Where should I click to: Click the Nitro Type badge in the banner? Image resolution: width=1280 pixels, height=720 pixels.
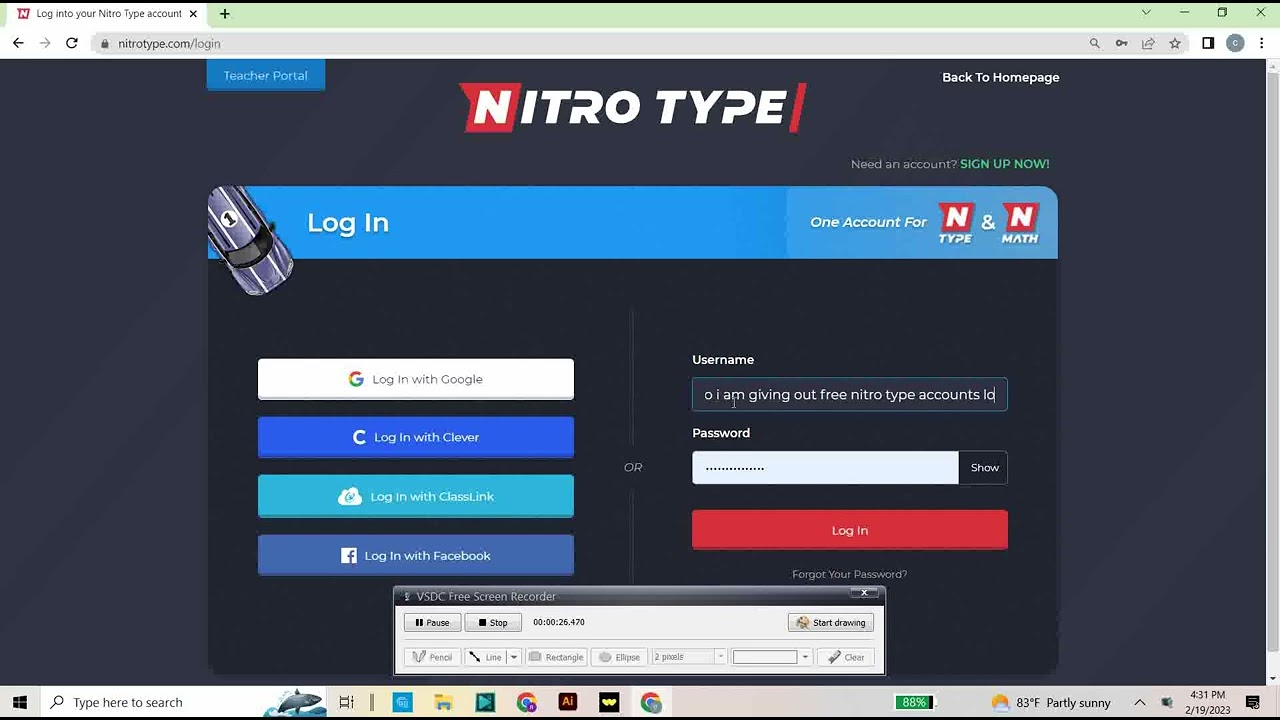click(x=956, y=224)
